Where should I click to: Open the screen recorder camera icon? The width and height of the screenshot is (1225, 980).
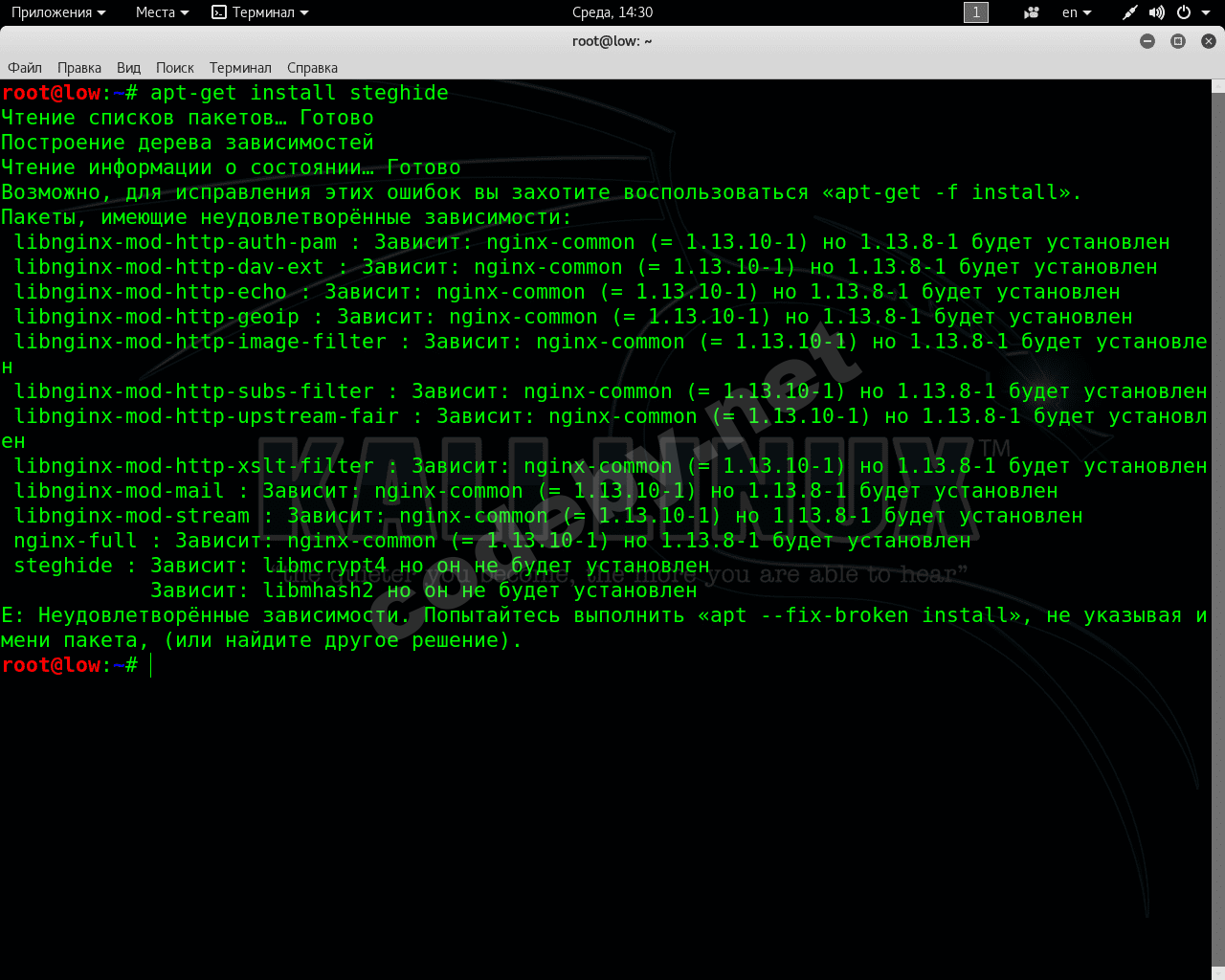(x=1032, y=12)
